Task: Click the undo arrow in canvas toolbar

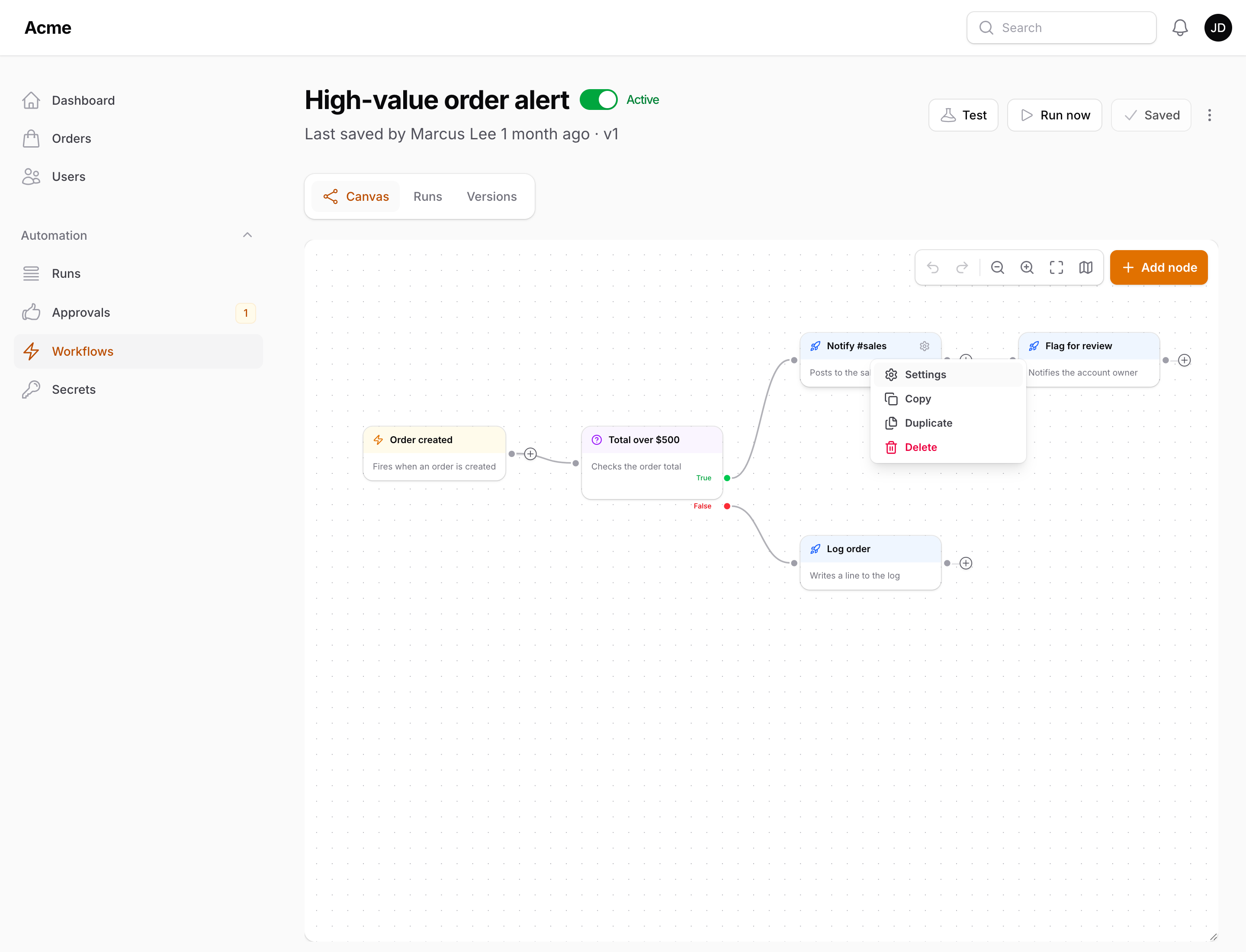Action: click(x=933, y=267)
